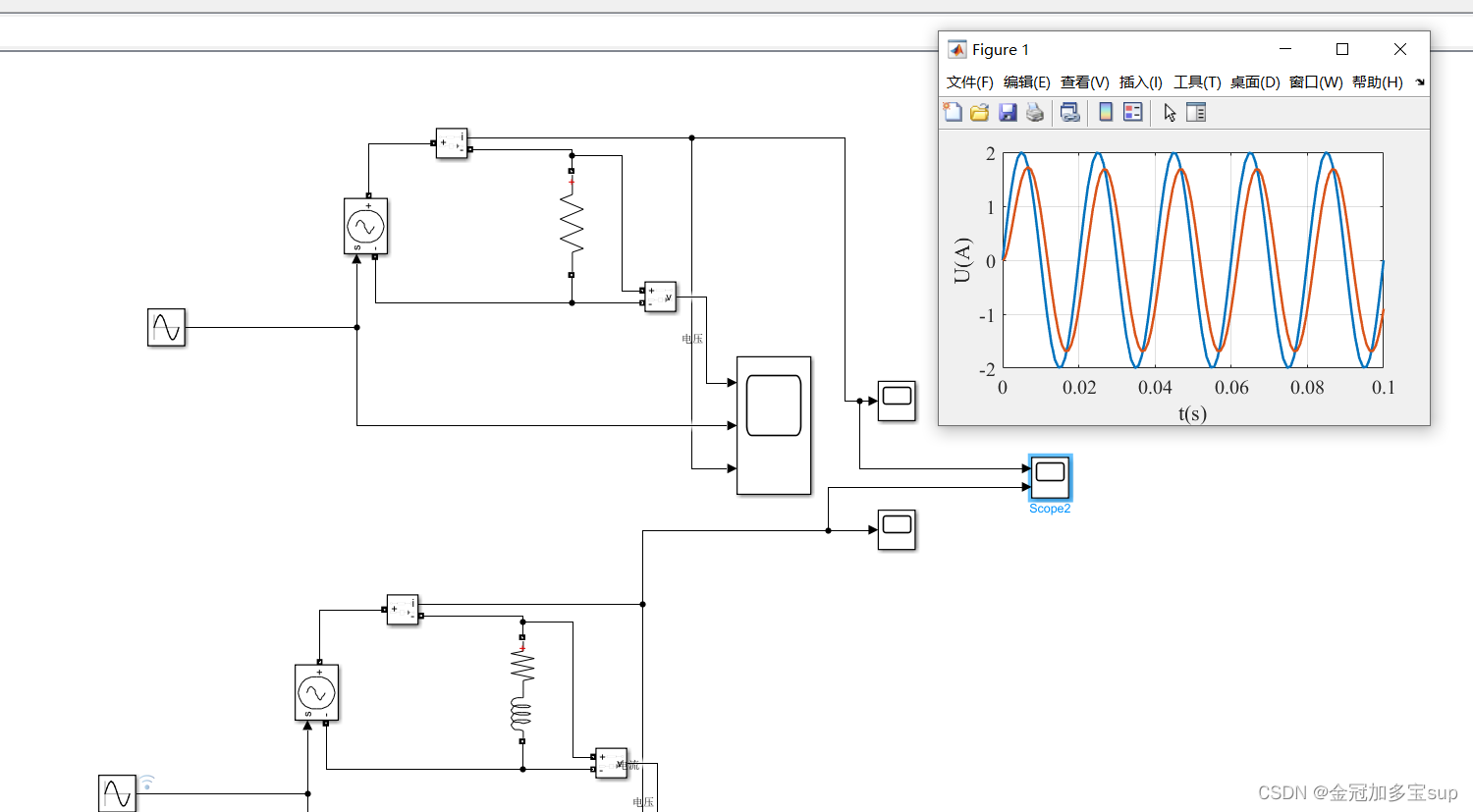Screen dimensions: 1473x812
Task: Select the upper AC voltage source block
Action: [x=365, y=227]
